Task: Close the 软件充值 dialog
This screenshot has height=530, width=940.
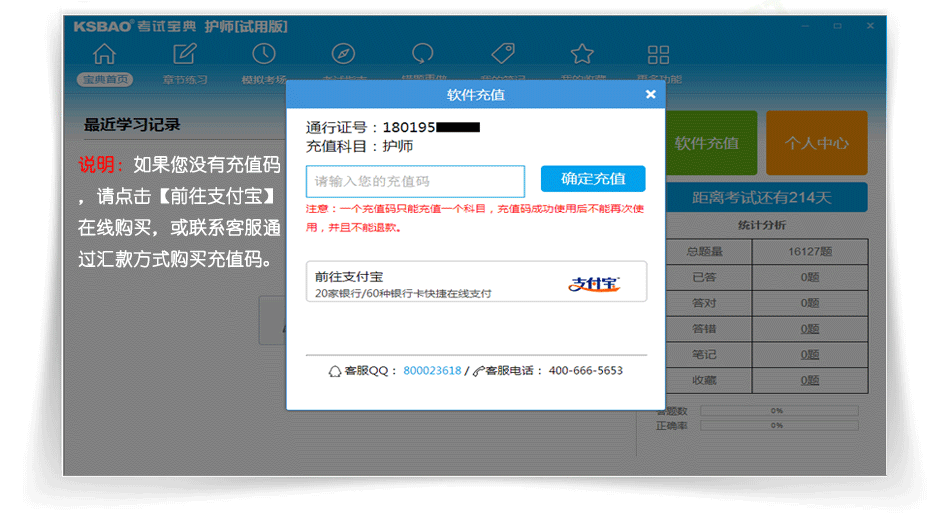Action: 650,94
